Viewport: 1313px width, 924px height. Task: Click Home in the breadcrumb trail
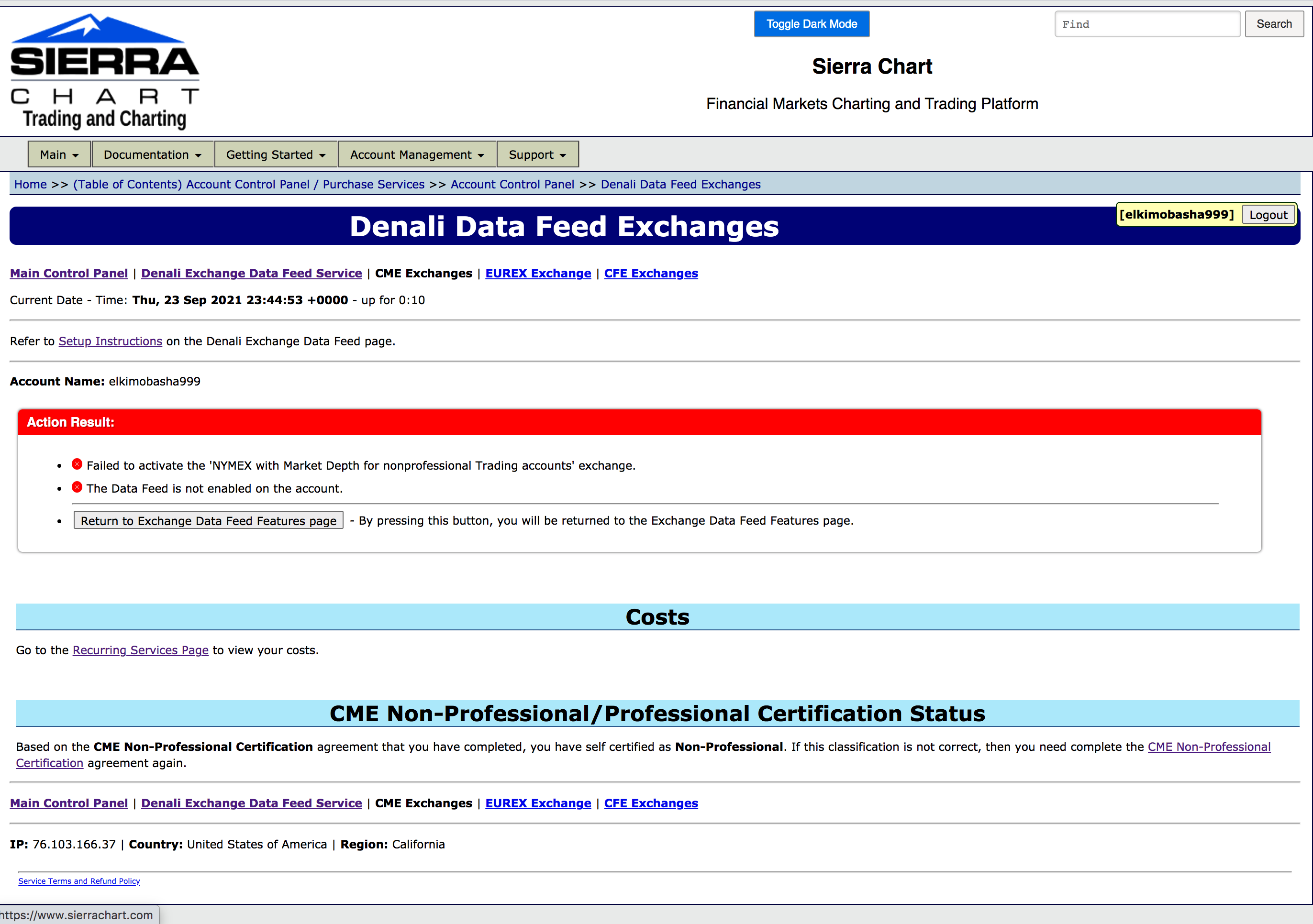[x=30, y=184]
